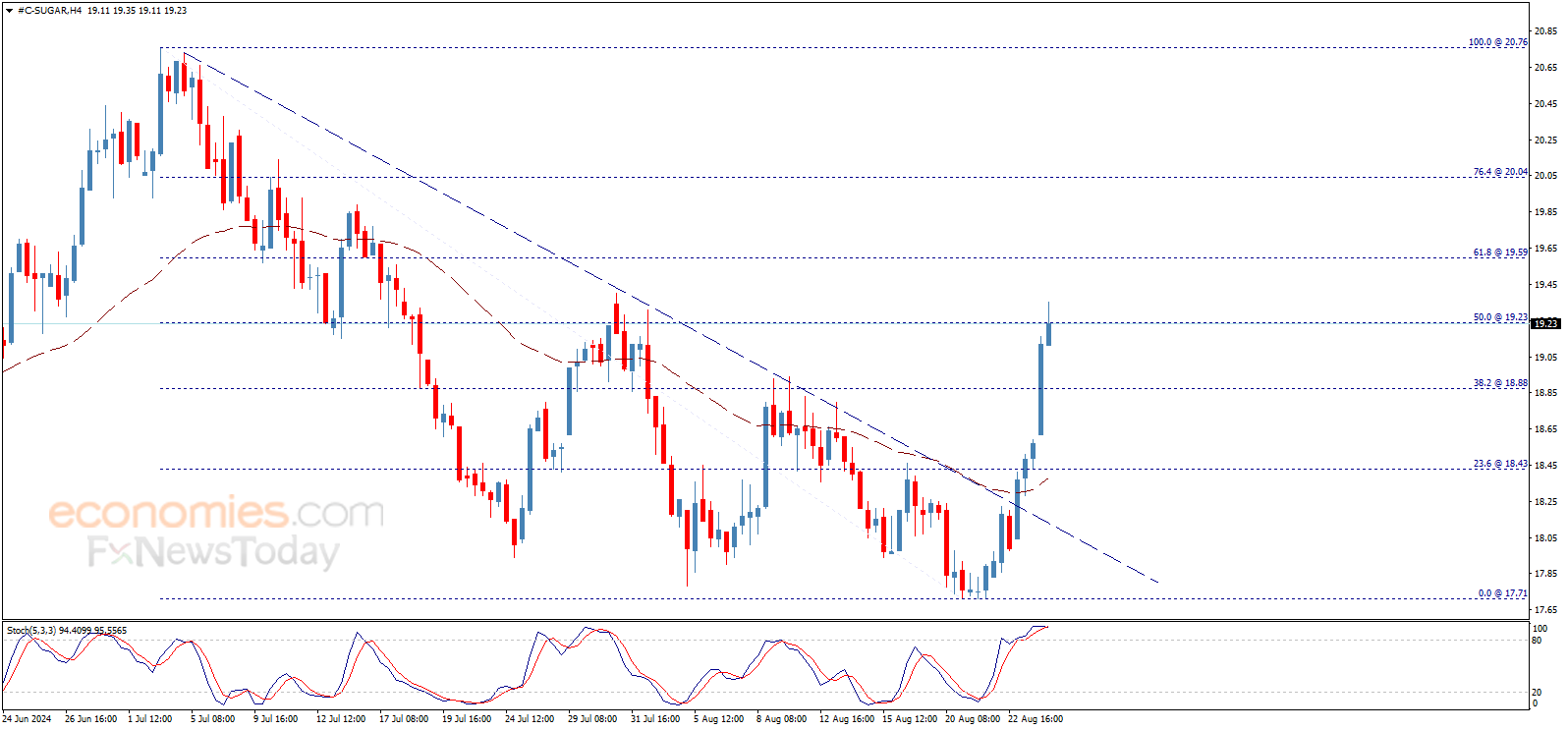Click the 20.45 price scale value
This screenshot has height=730, width=1568.
[1545, 104]
